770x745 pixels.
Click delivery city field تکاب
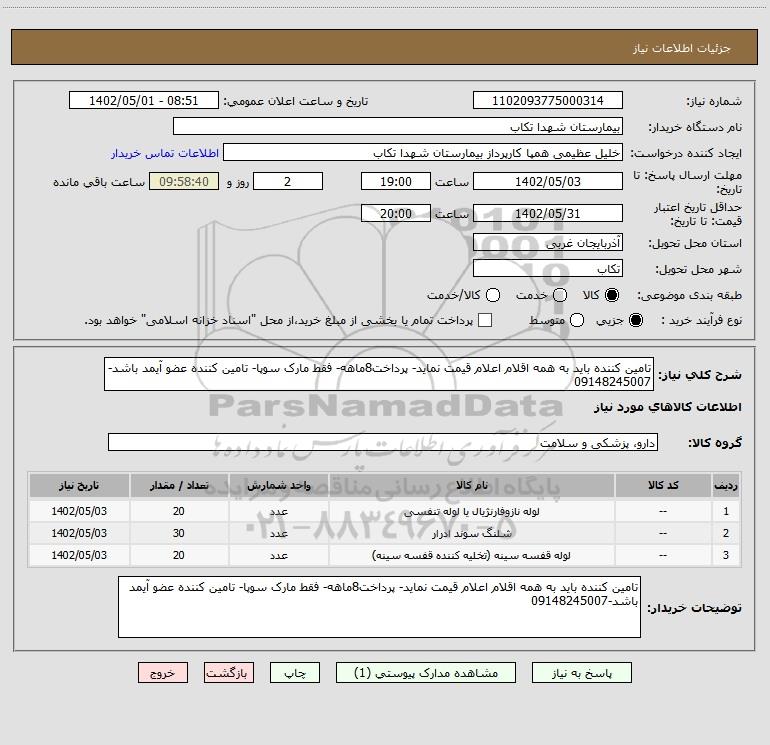coord(548,268)
